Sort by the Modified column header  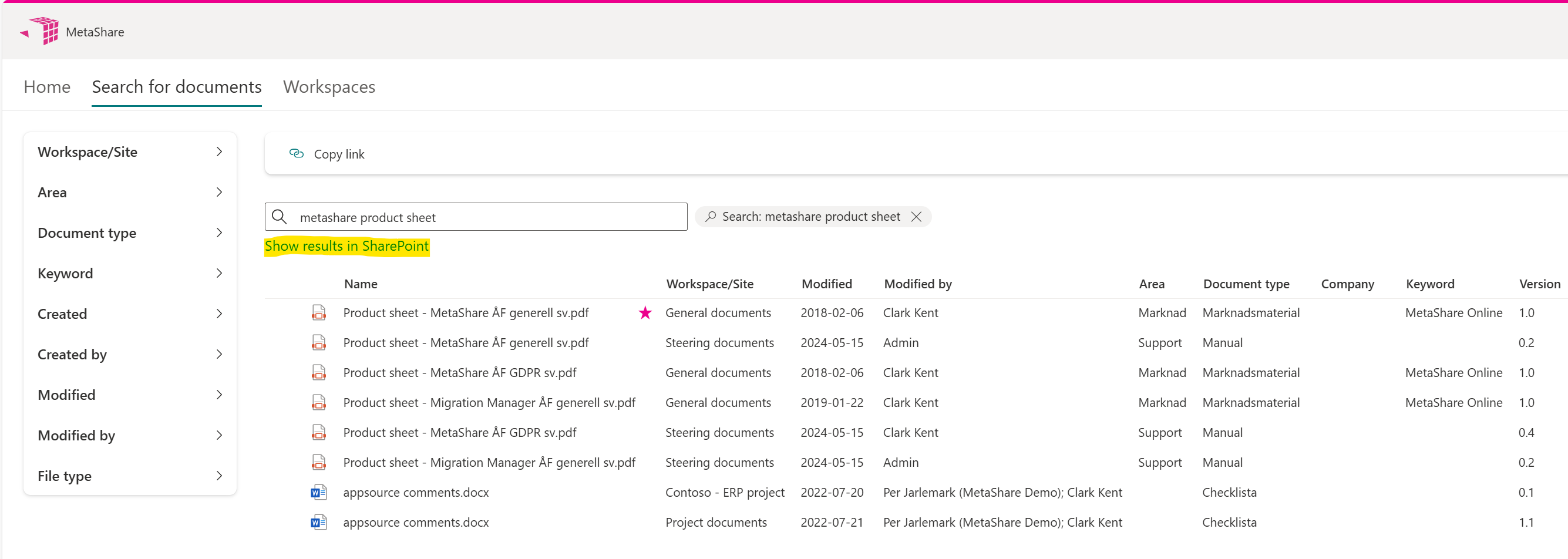tap(827, 284)
